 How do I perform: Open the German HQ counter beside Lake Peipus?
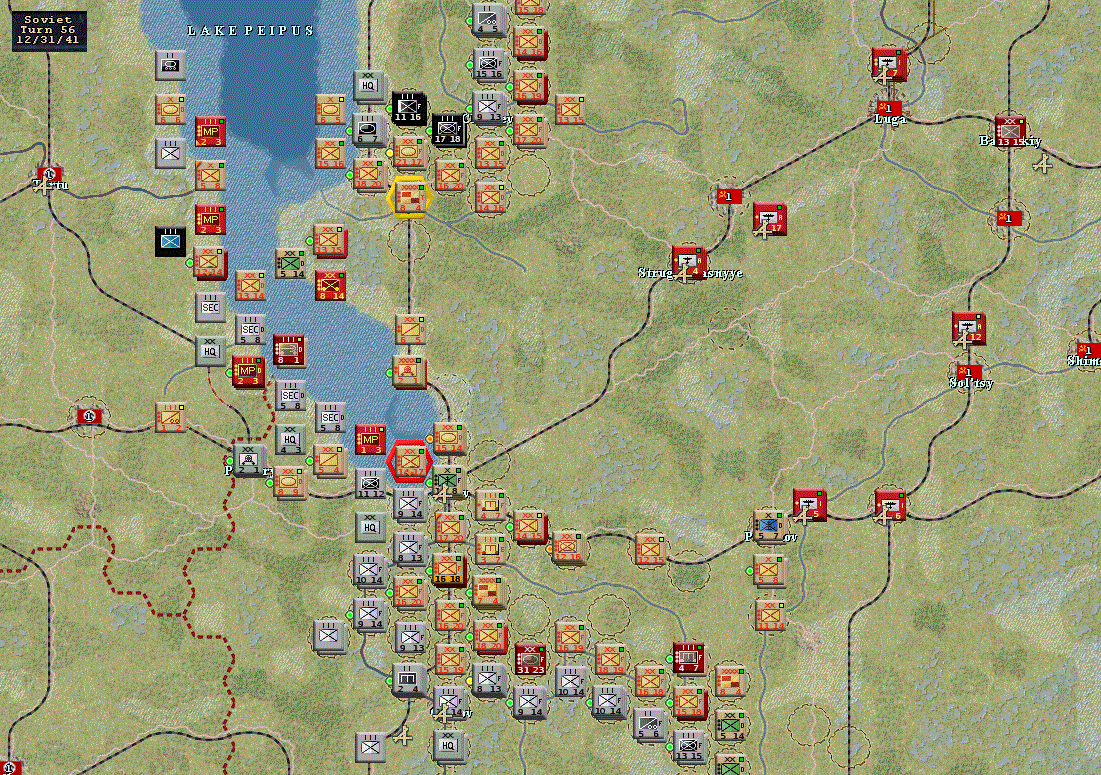point(368,86)
